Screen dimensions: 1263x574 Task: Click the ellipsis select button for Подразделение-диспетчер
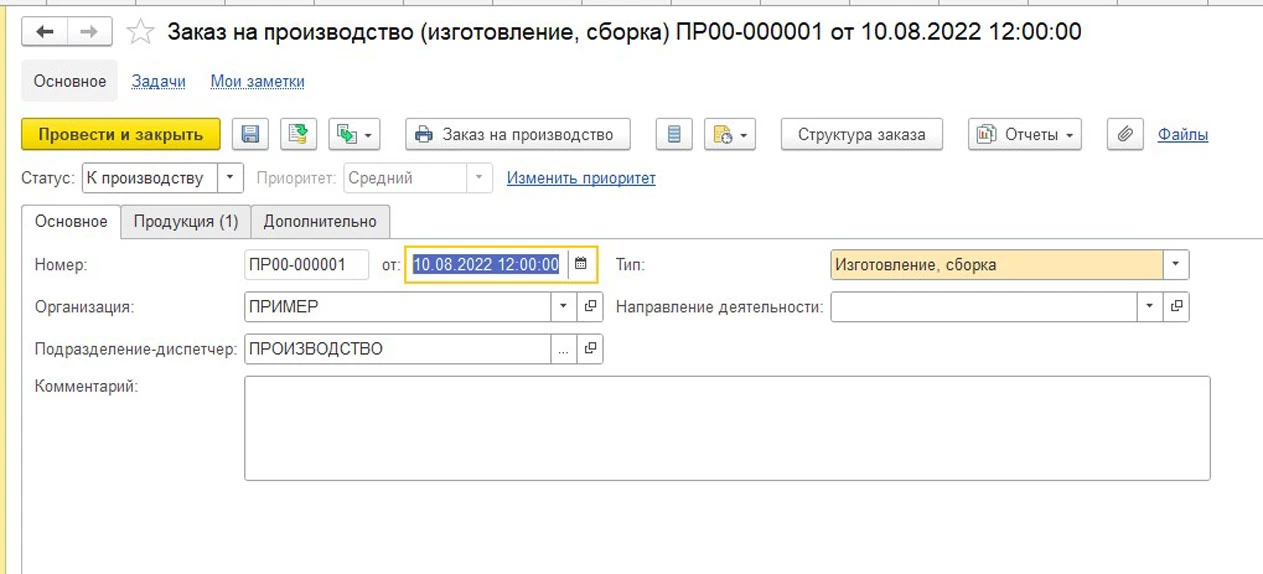(x=564, y=349)
